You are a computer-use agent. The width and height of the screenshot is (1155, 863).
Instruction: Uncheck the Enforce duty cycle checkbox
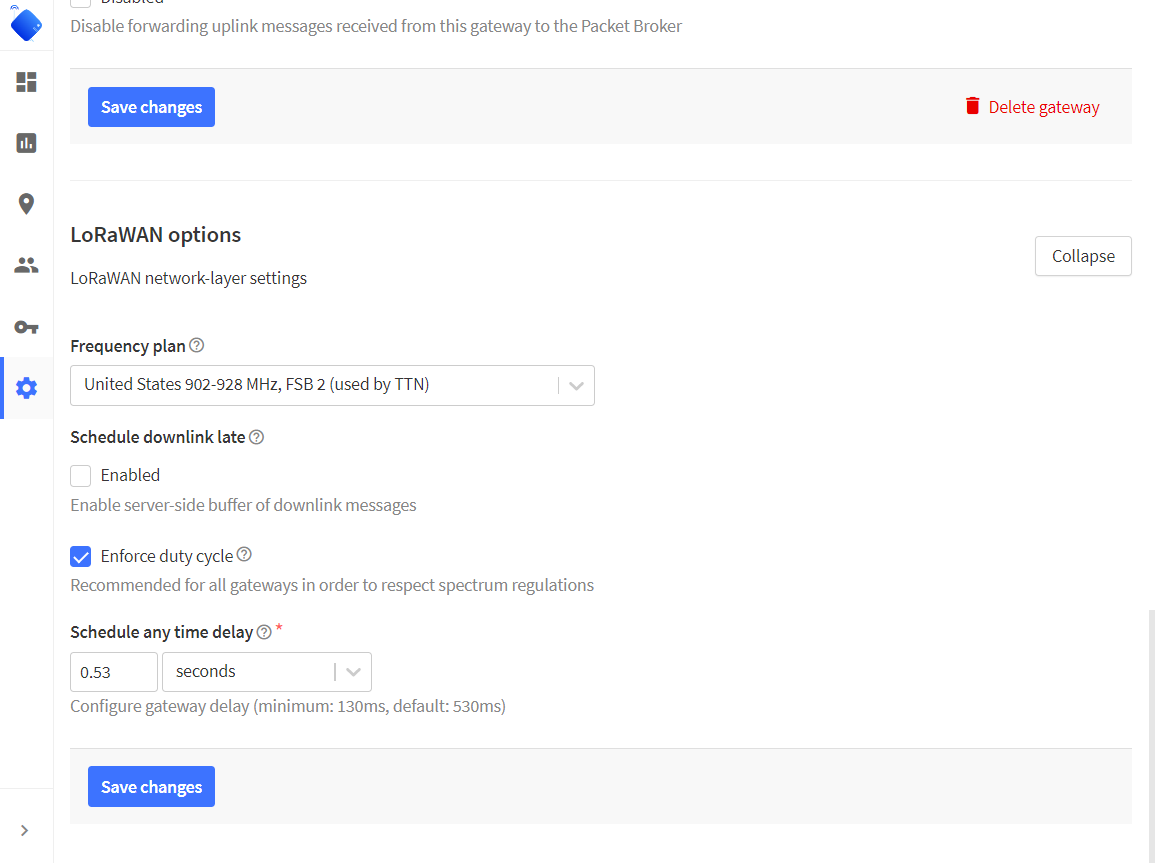click(81, 556)
